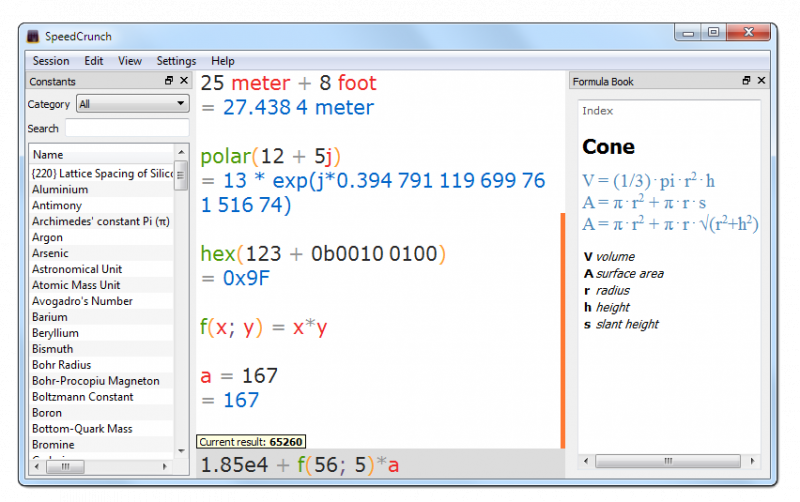The width and height of the screenshot is (800, 502).
Task: Click the a = 167 history expression
Action: tap(239, 376)
